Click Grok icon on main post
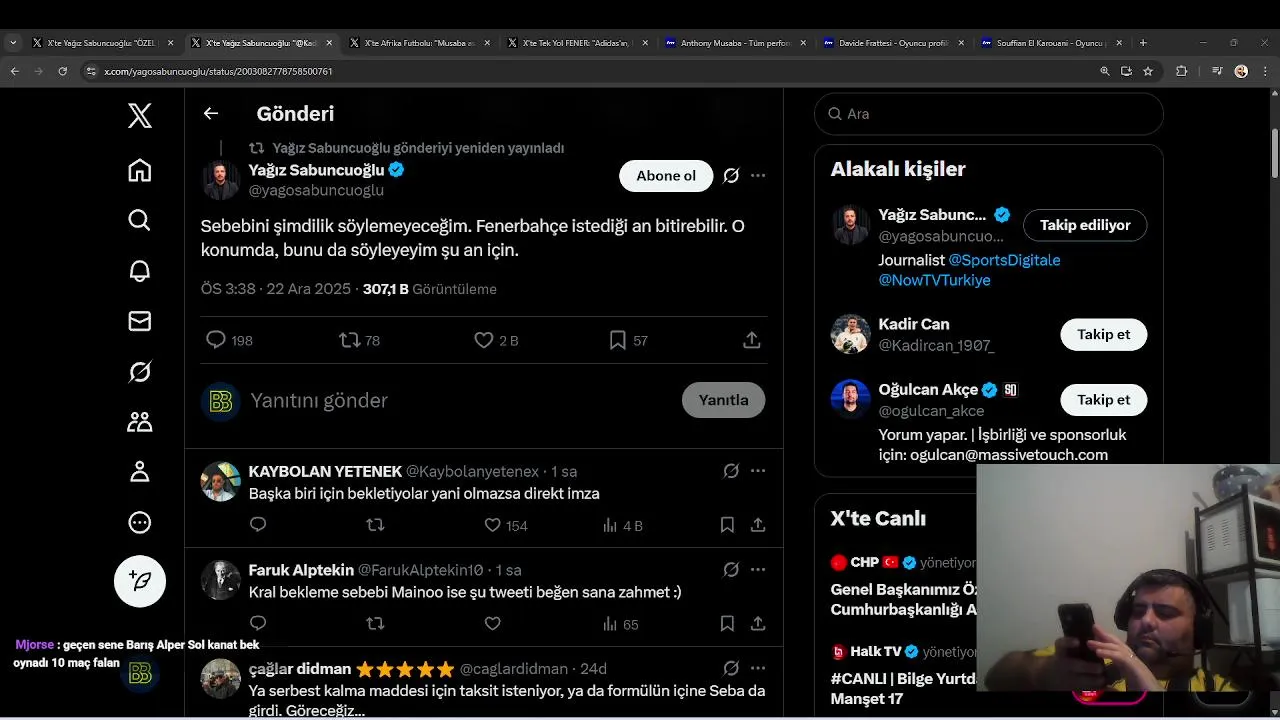 (x=731, y=176)
